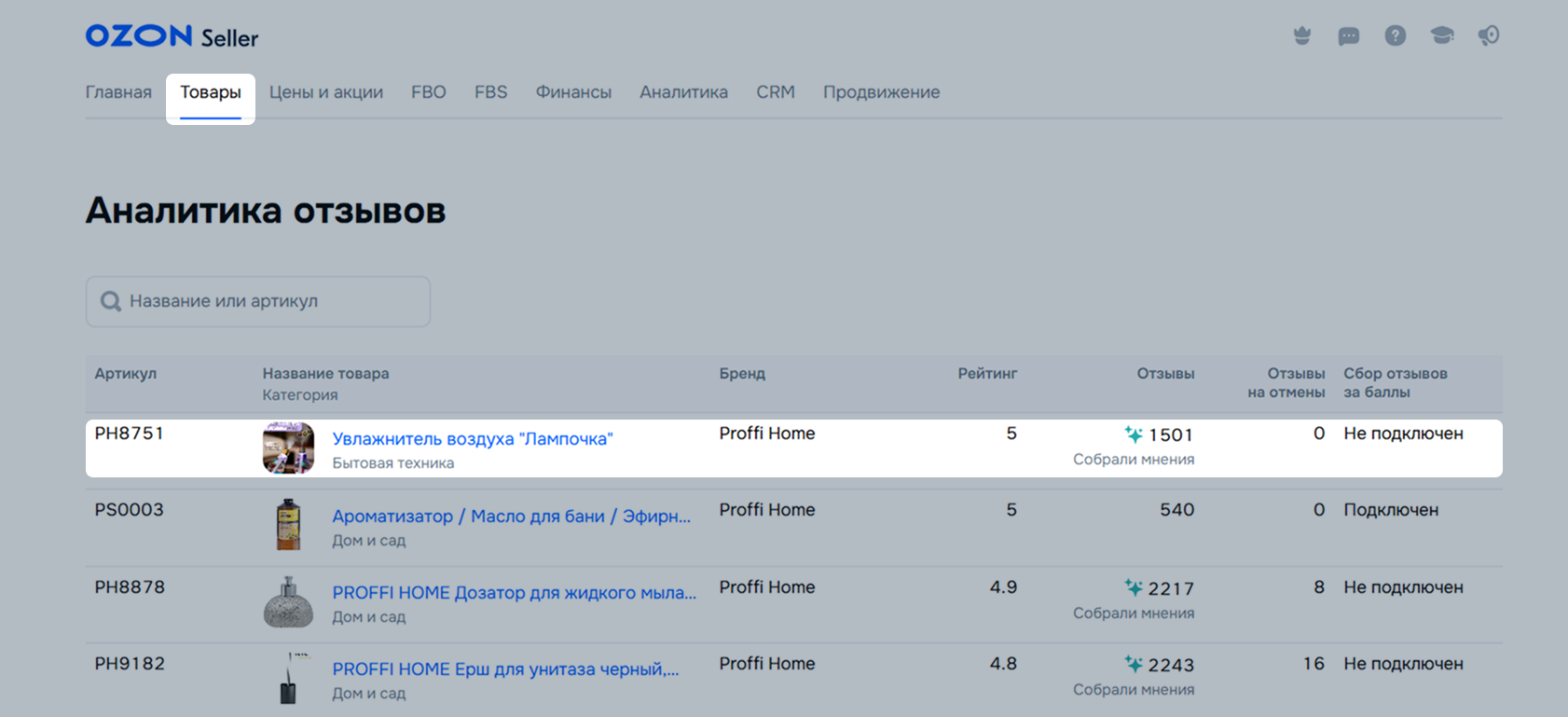Click cancel reviews value 8
This screenshot has height=717, width=1568.
(x=1319, y=587)
